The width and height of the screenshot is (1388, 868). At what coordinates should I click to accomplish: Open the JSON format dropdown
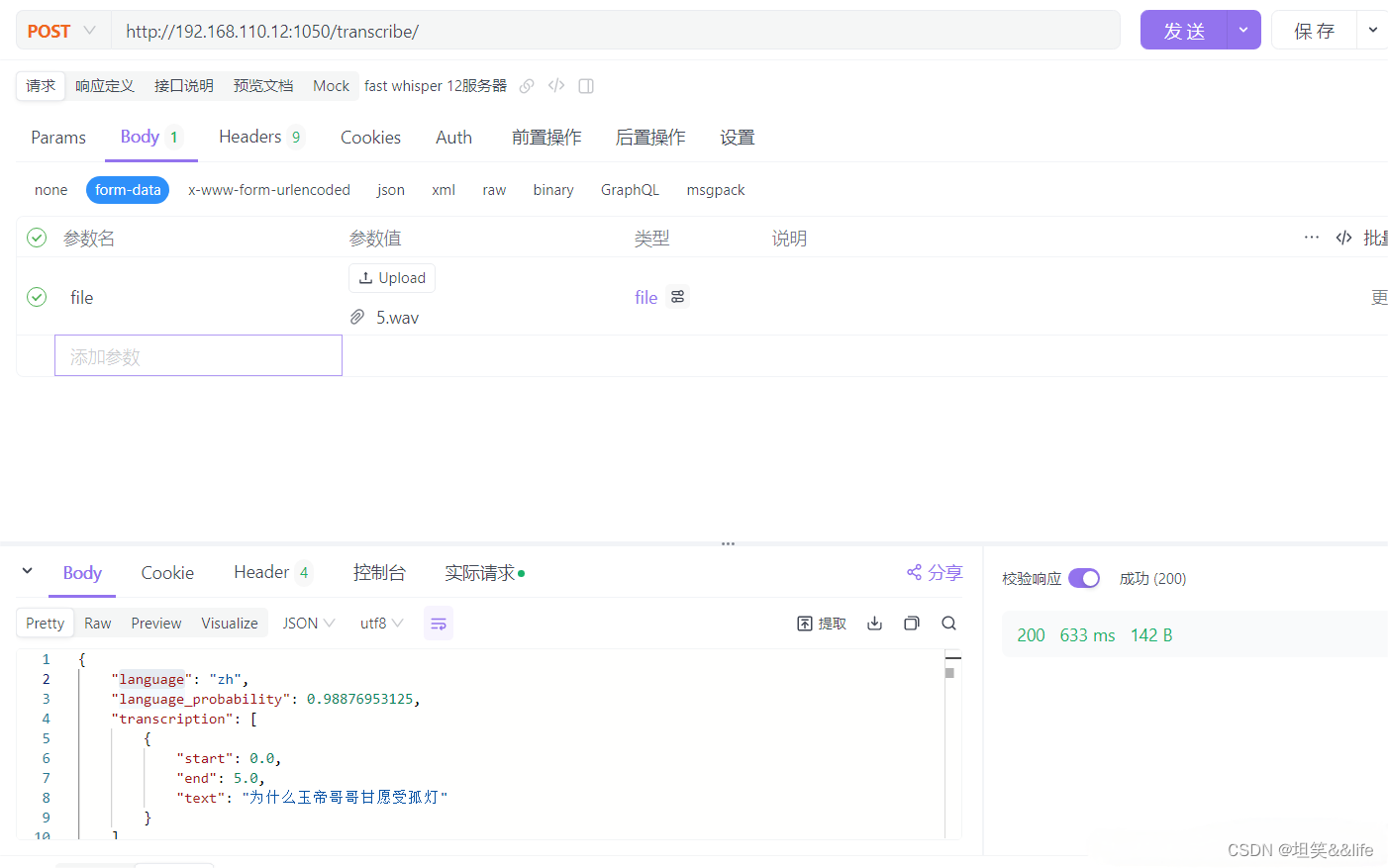309,624
